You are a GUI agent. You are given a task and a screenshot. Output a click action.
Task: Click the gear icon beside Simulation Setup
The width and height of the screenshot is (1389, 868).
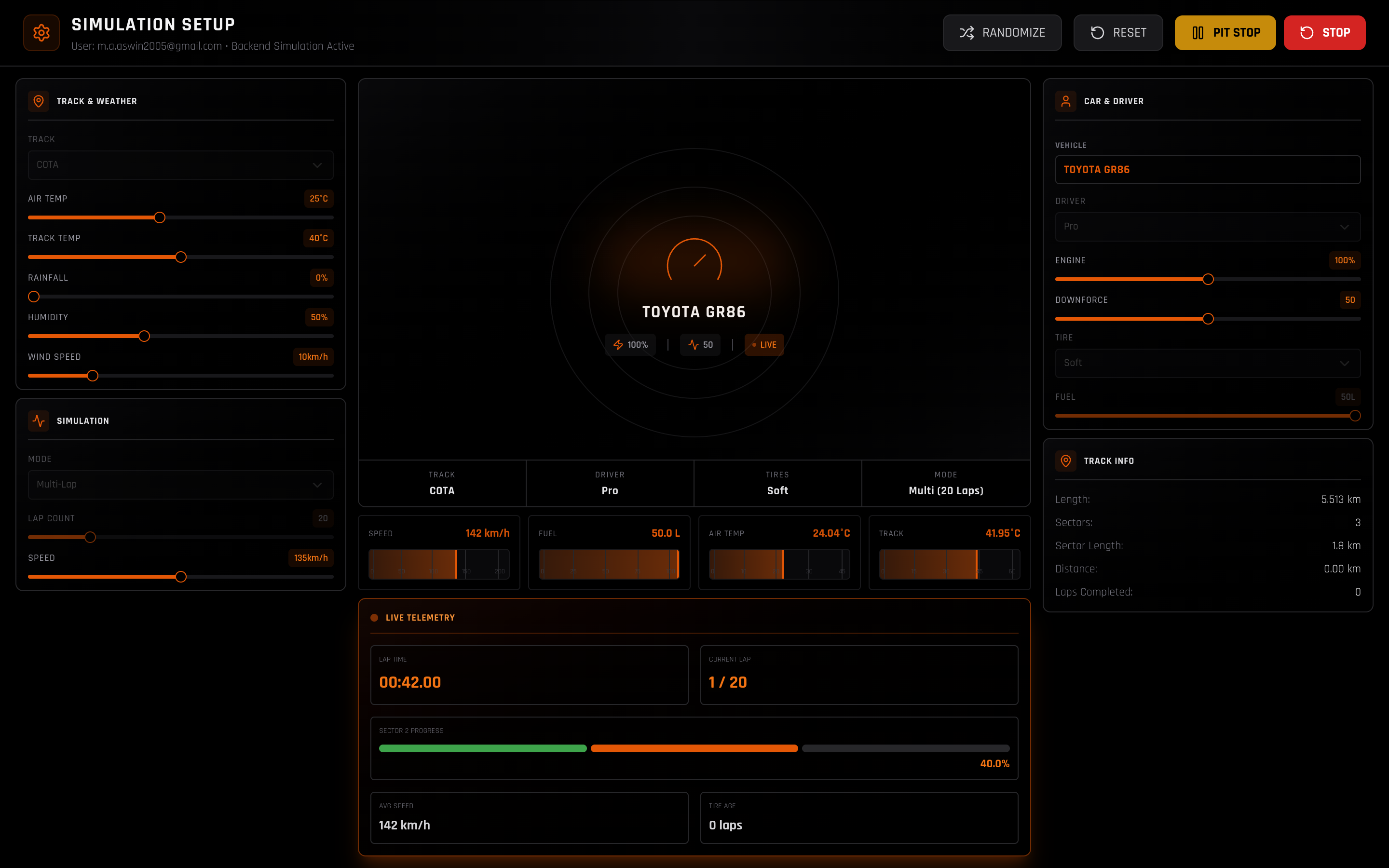tap(41, 33)
